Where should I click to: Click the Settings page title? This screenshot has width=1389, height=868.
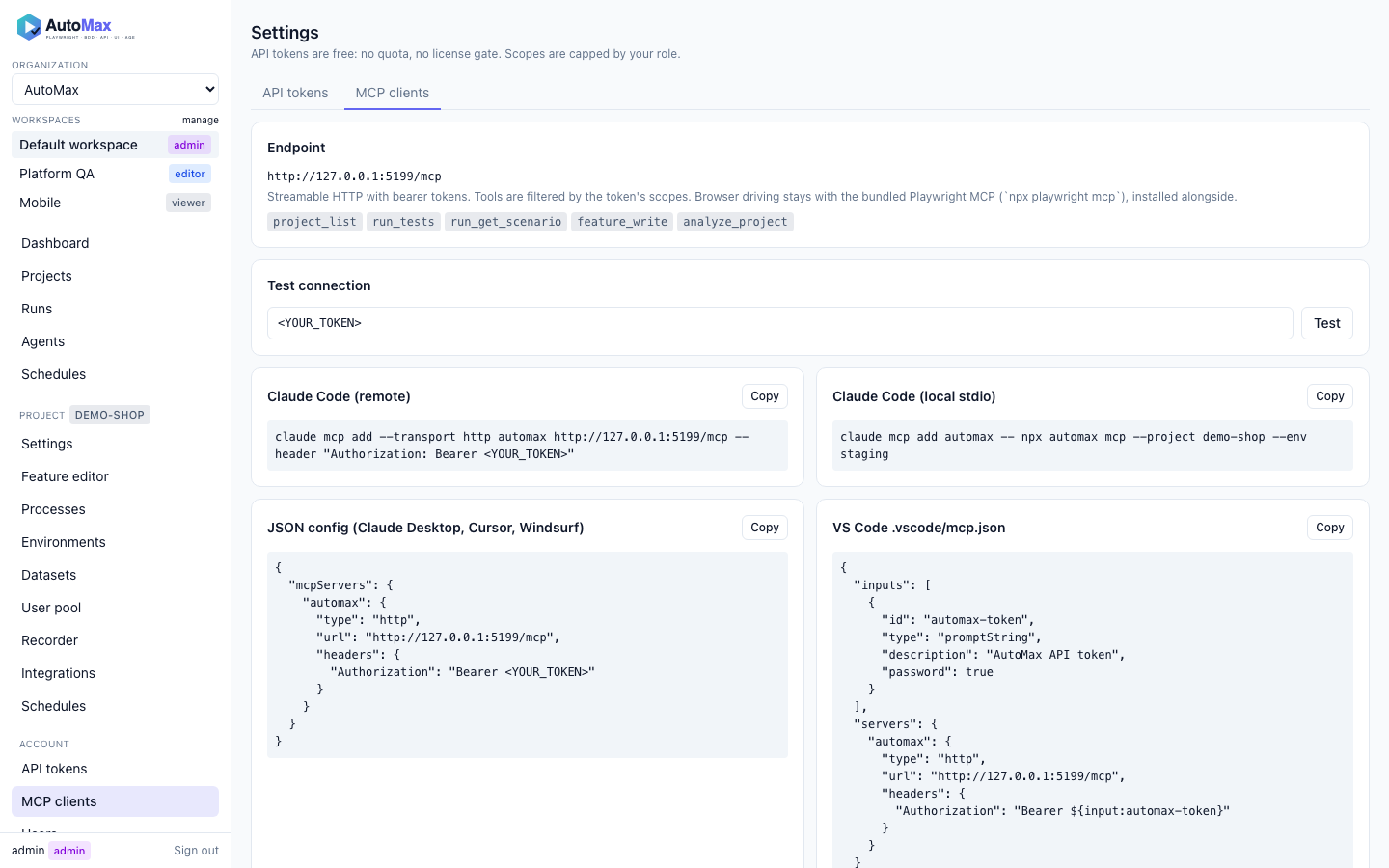[285, 33]
